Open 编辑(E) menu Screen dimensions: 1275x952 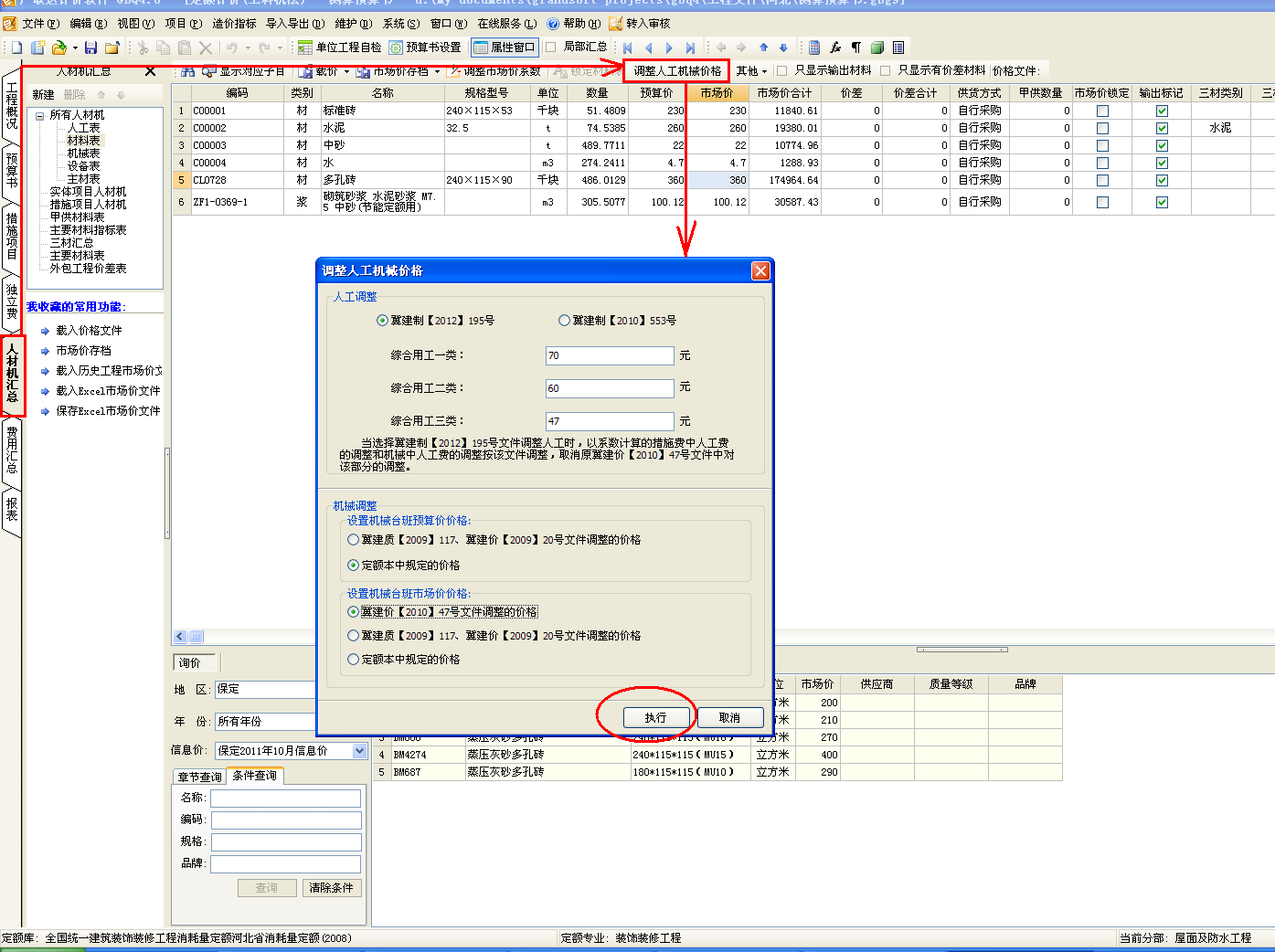pyautogui.click(x=89, y=24)
